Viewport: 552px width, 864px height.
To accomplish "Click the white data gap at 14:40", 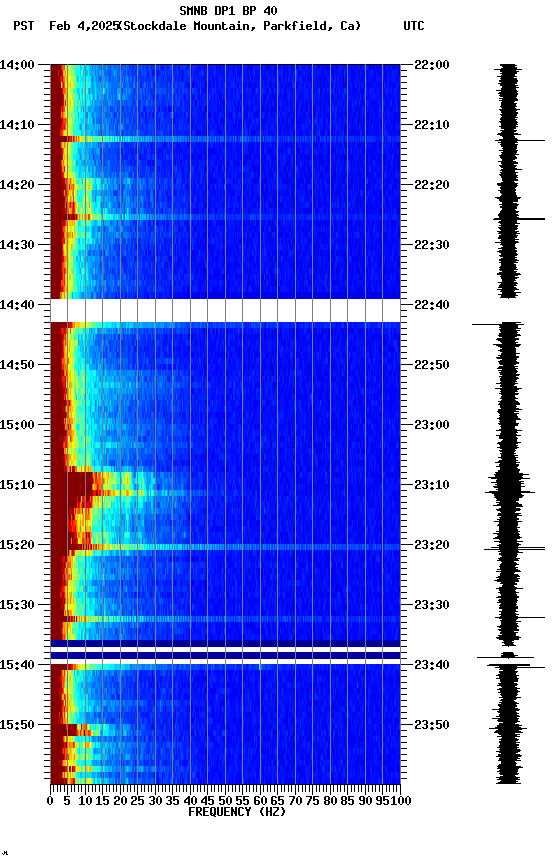I will pos(225,311).
